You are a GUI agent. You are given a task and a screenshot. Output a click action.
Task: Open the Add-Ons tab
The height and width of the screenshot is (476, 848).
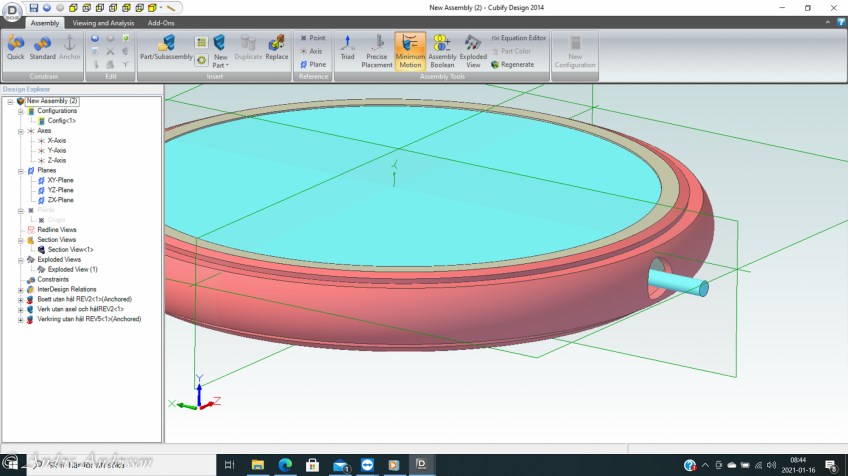[x=163, y=22]
